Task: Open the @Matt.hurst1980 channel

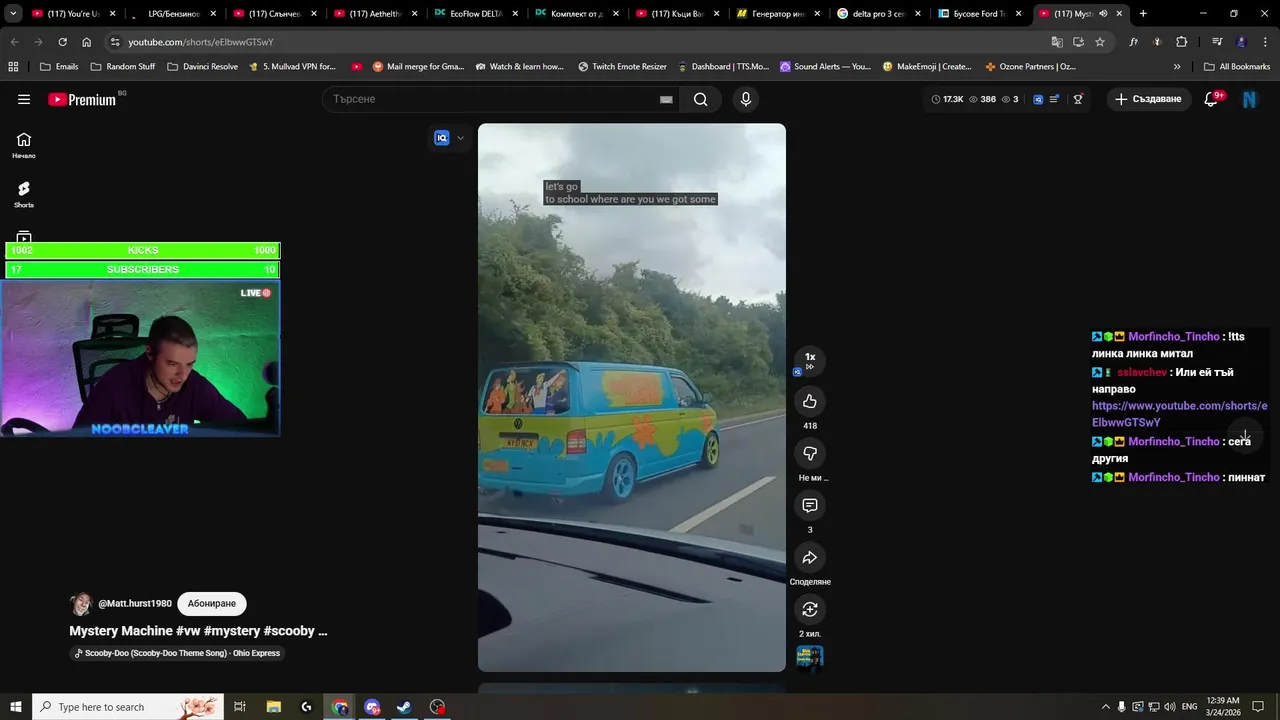Action: 135,604
